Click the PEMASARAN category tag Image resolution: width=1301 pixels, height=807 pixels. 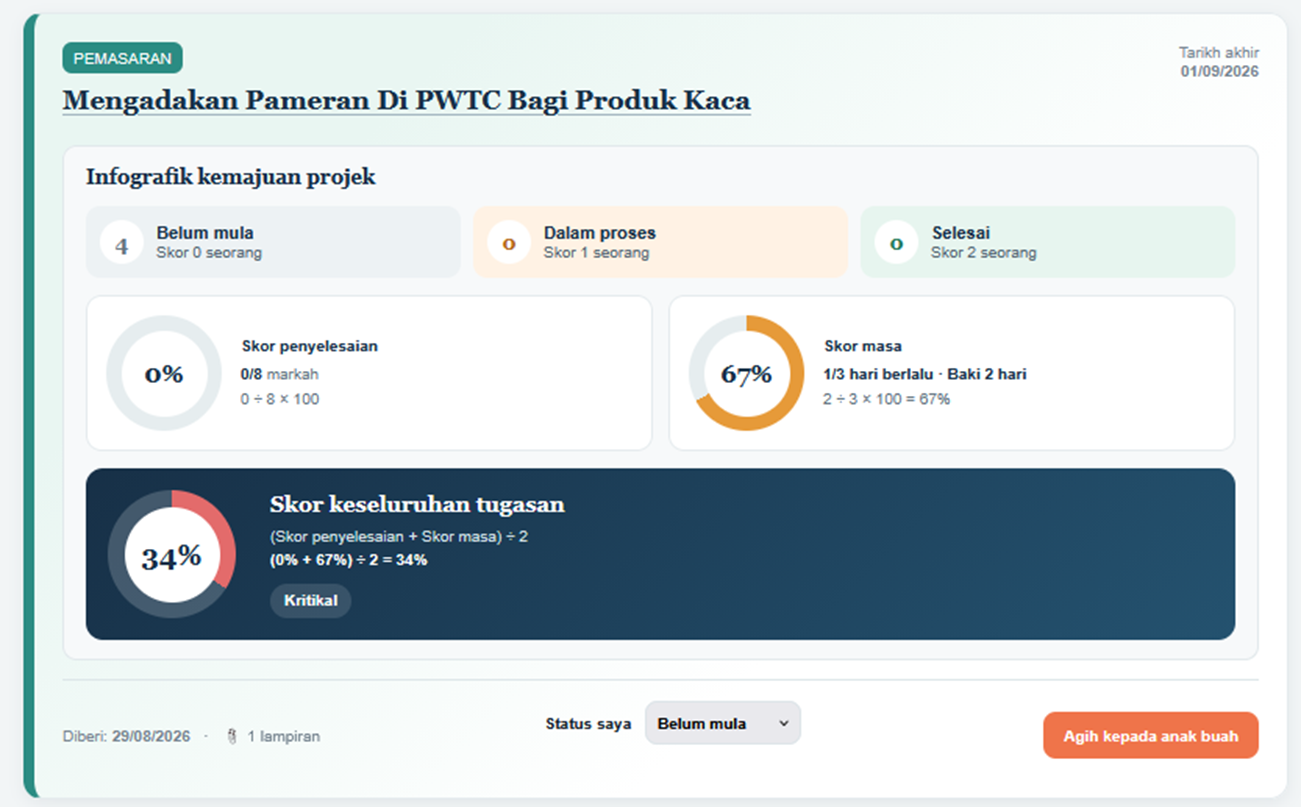click(x=122, y=58)
